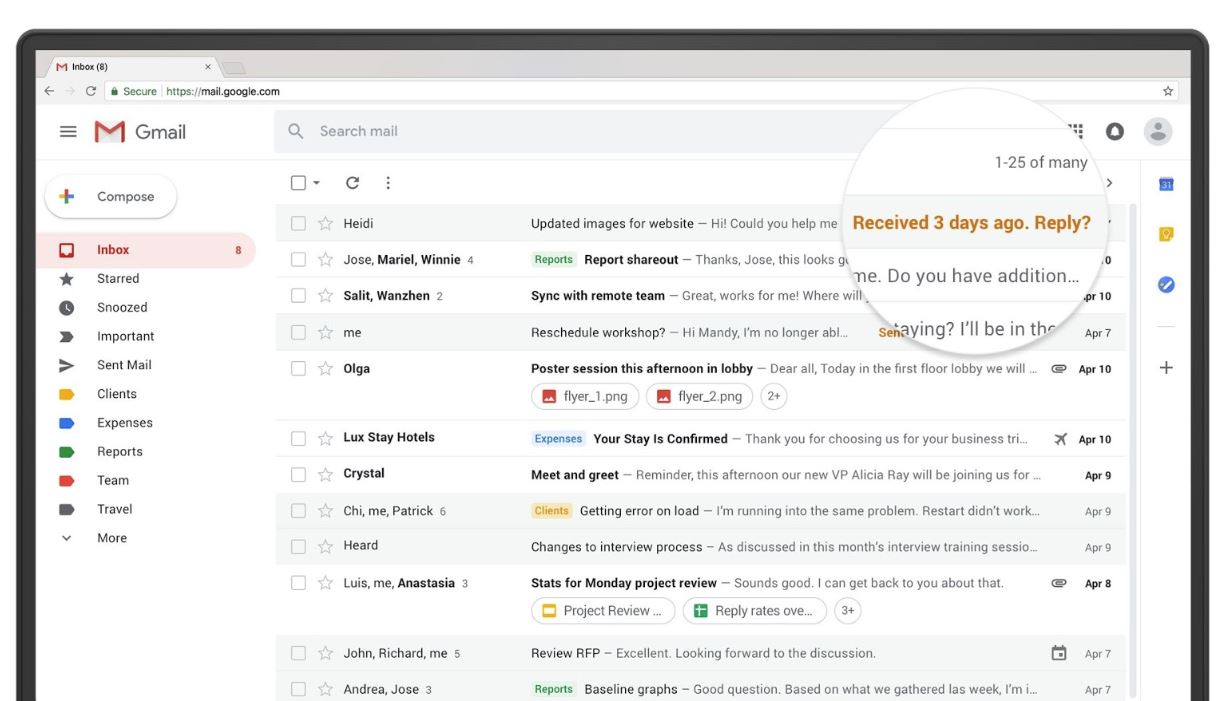Tick the Andrea, Jose email checkbox
Screen dimensions: 1226x701
pos(298,689)
